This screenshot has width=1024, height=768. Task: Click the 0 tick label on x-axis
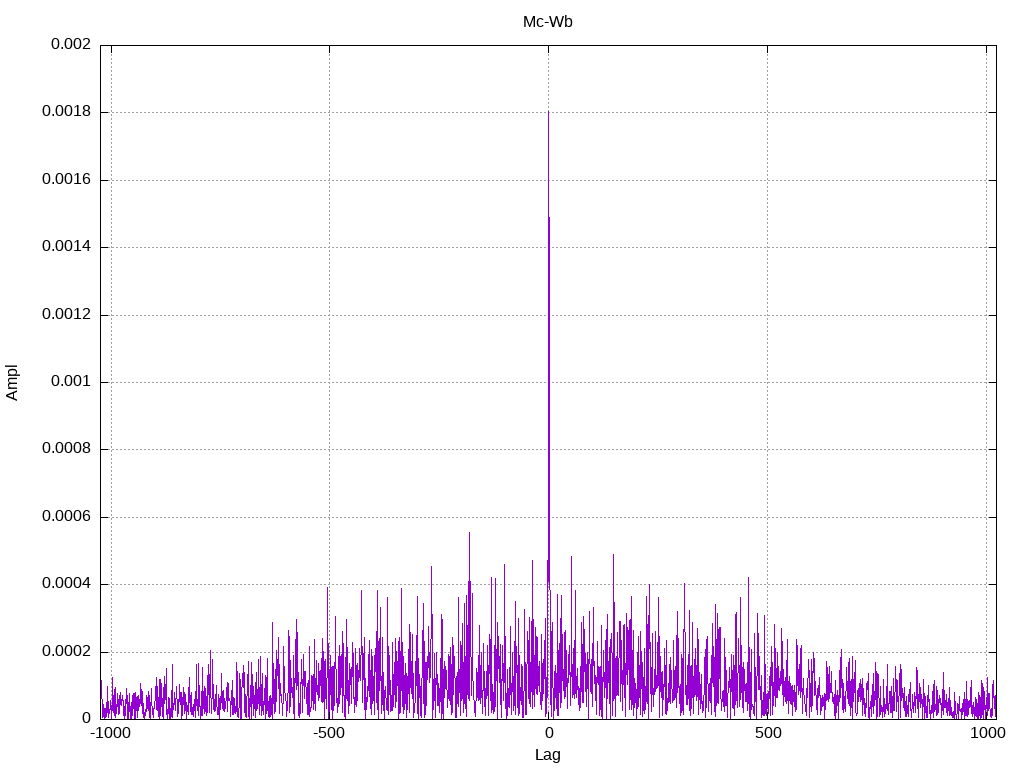click(548, 733)
